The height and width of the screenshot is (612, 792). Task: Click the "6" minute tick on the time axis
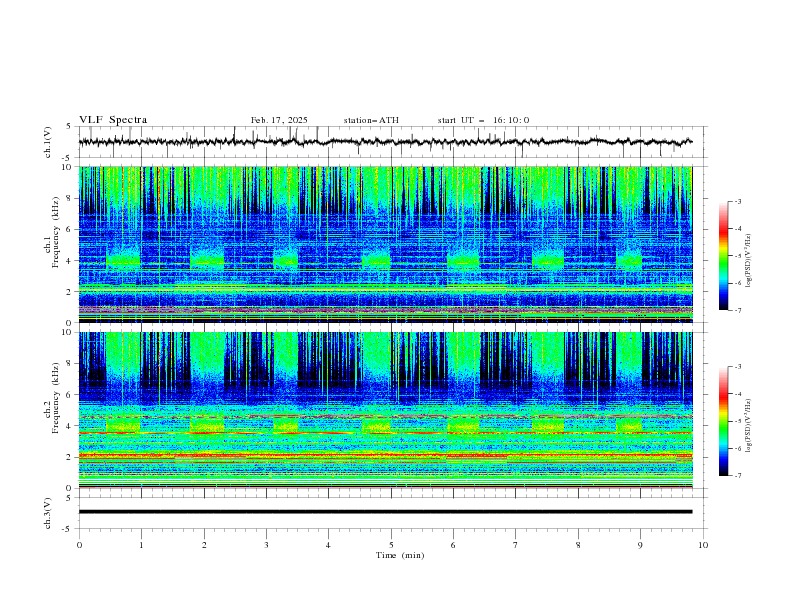453,545
